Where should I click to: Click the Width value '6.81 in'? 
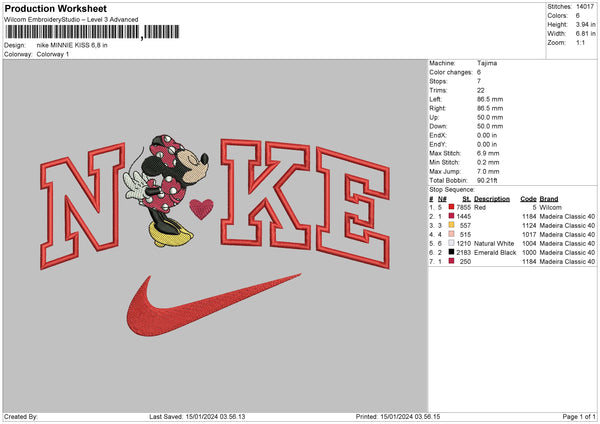(x=585, y=34)
